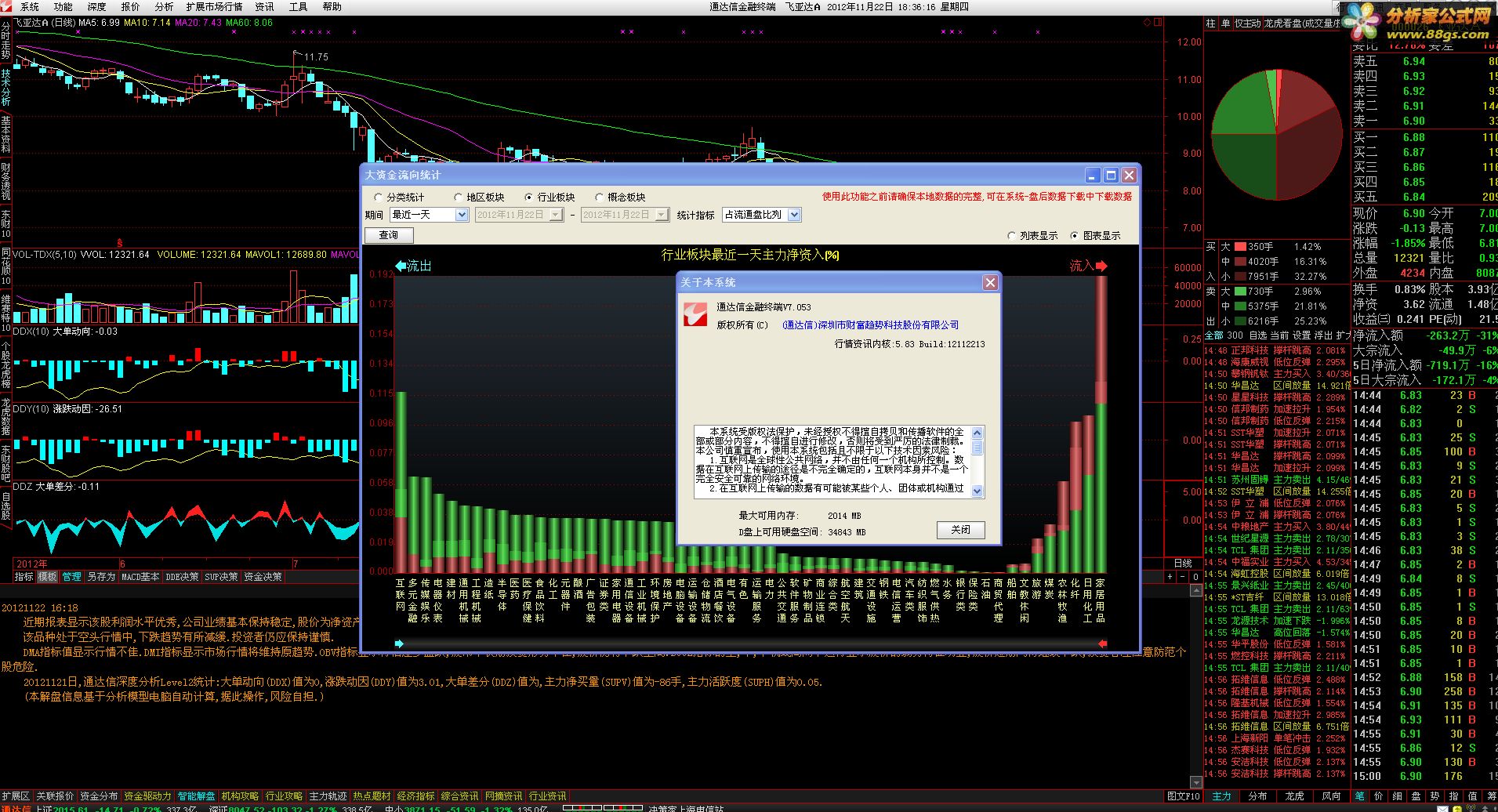The height and width of the screenshot is (812, 1498).
Task: Click the 单 icon above the pie chart
Action: click(x=1226, y=24)
